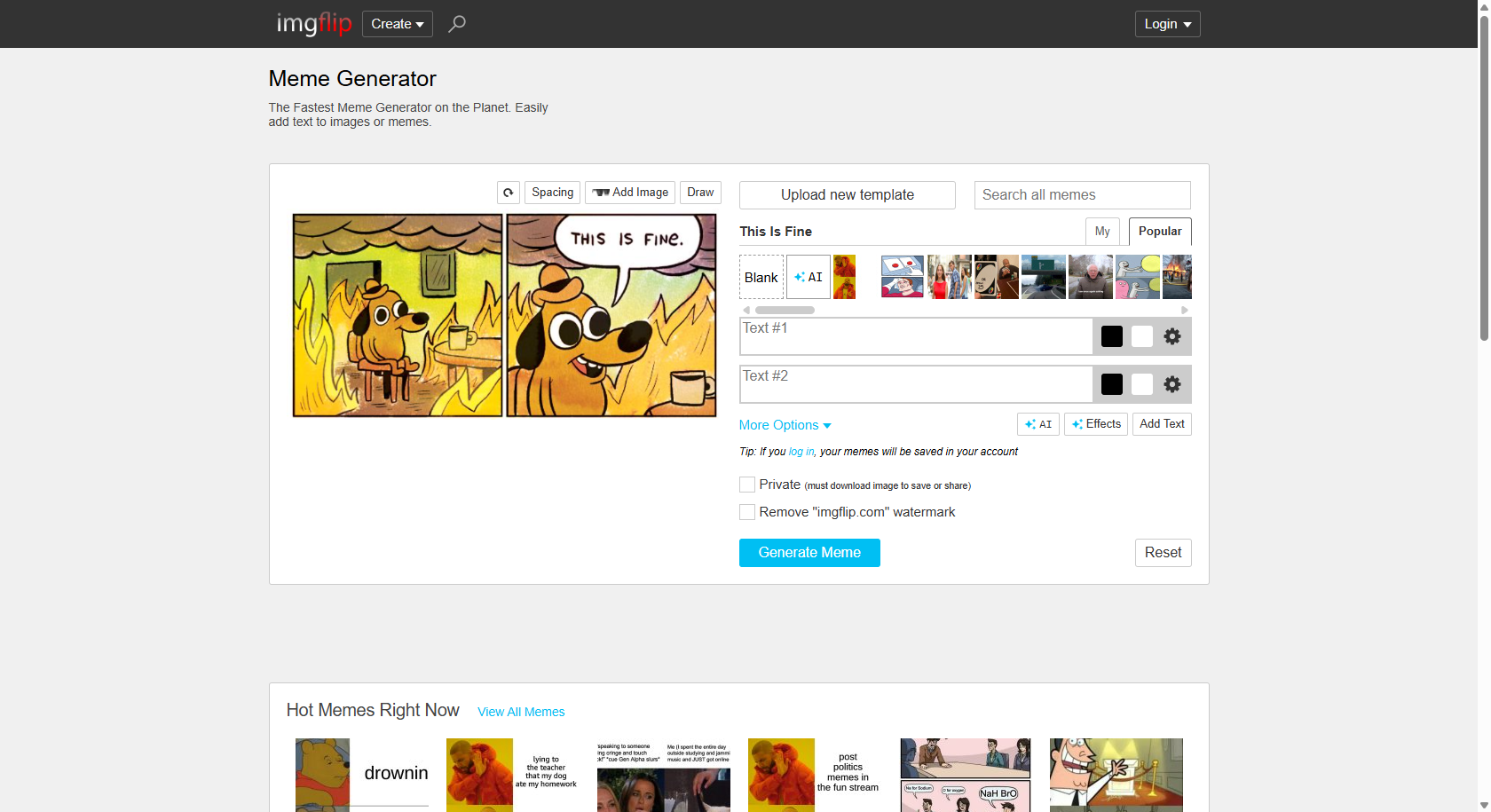Choose the UNO Draw 25 template
The height and width of the screenshot is (812, 1491).
point(997,277)
